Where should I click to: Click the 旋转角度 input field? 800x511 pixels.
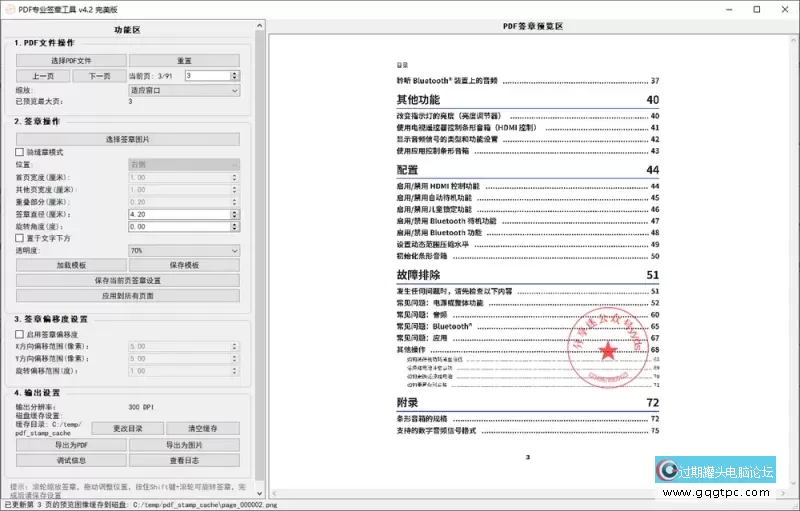pos(180,226)
